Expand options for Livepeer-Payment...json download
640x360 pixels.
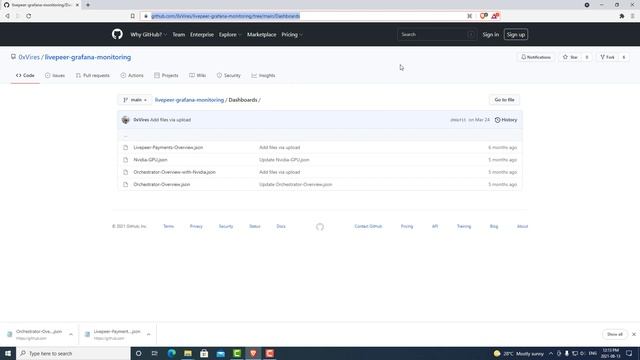(x=149, y=334)
